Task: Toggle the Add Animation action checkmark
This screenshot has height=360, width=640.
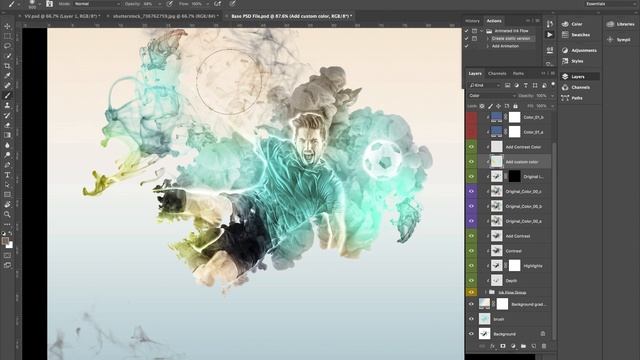Action: coord(467,46)
